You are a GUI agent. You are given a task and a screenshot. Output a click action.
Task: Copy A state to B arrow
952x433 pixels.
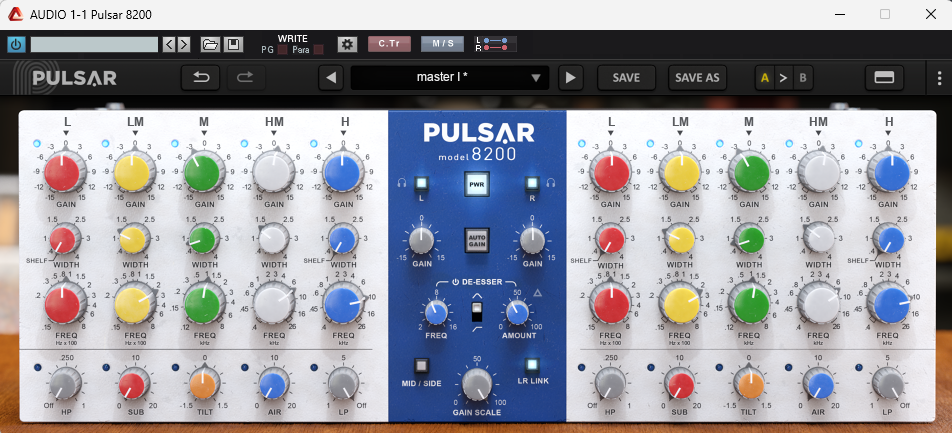point(783,78)
